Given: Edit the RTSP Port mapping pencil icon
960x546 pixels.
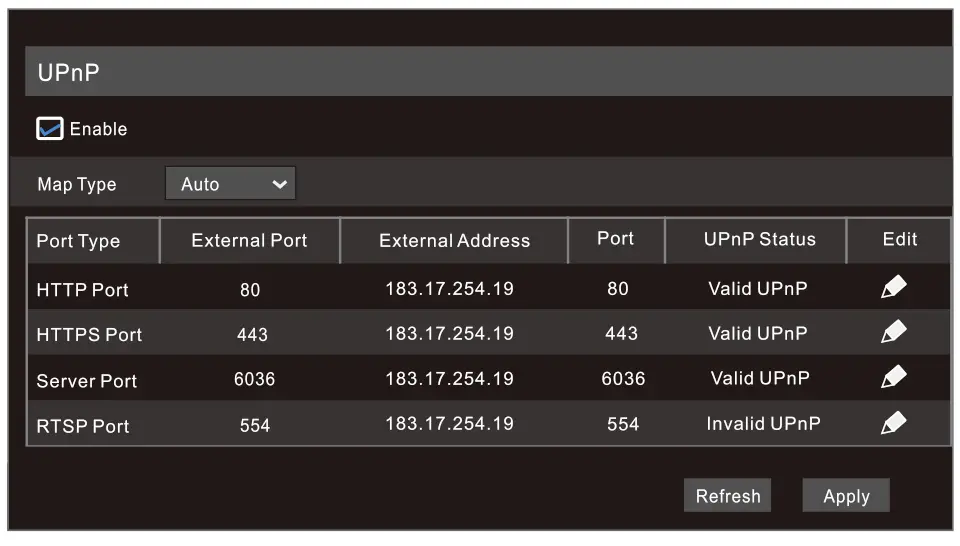Looking at the screenshot, I should click(893, 423).
